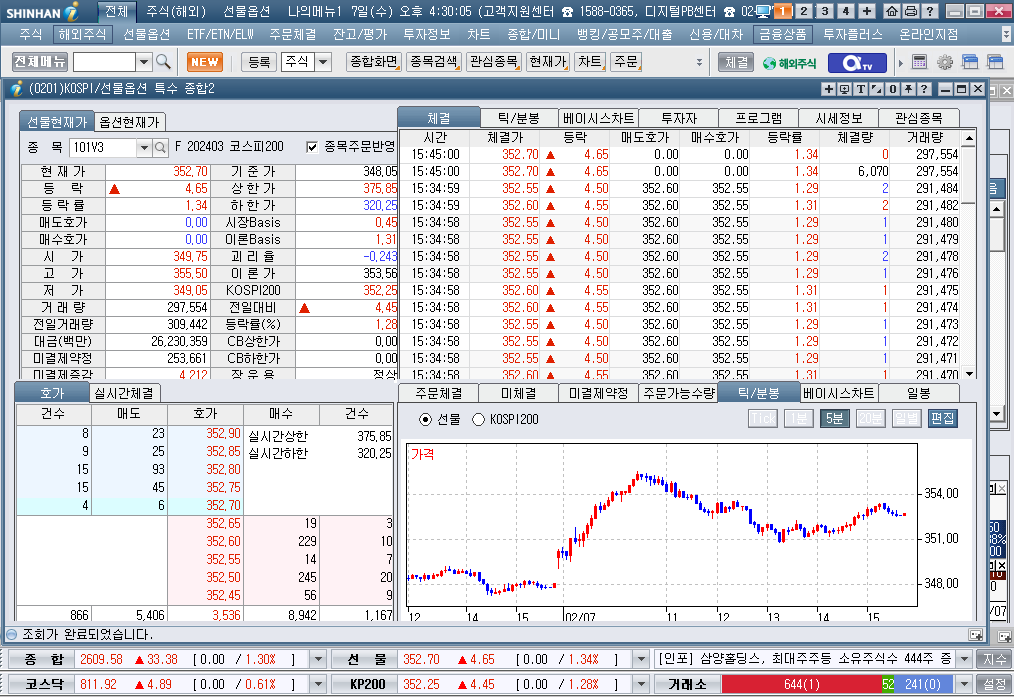Switch to virtual screen 4
The width and height of the screenshot is (1014, 698).
coord(845,11)
